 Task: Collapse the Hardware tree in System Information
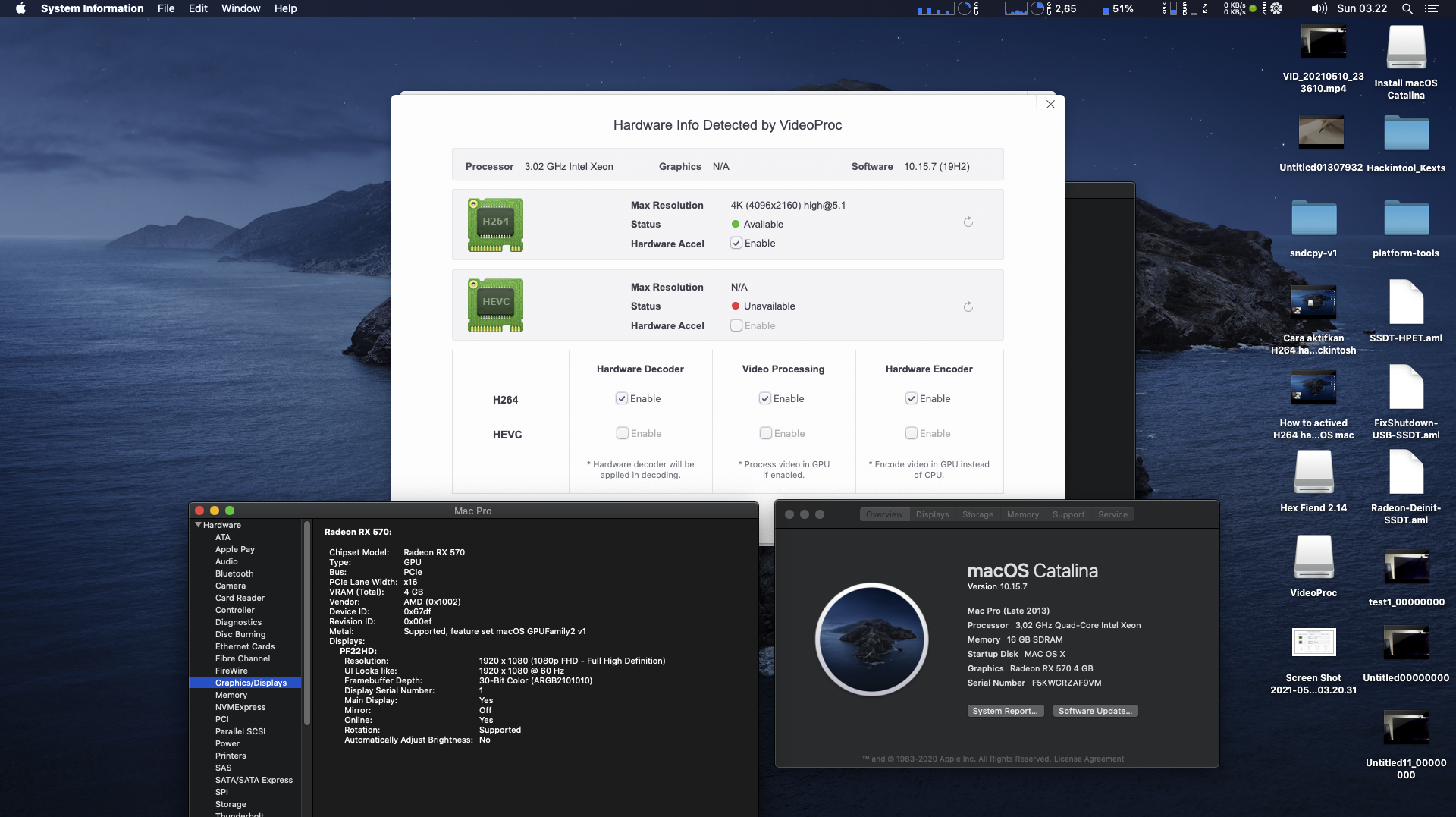pos(199,525)
